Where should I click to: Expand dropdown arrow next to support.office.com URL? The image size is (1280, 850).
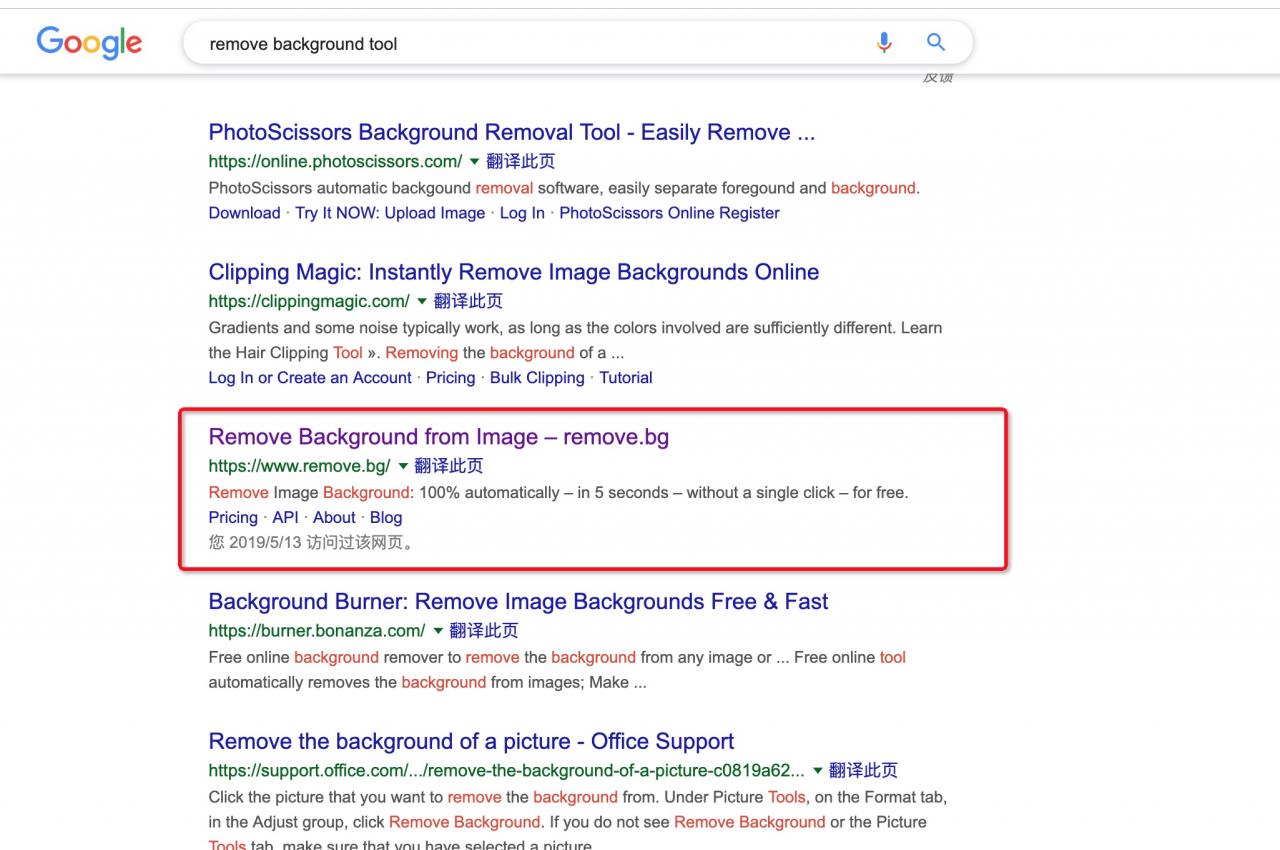[817, 771]
